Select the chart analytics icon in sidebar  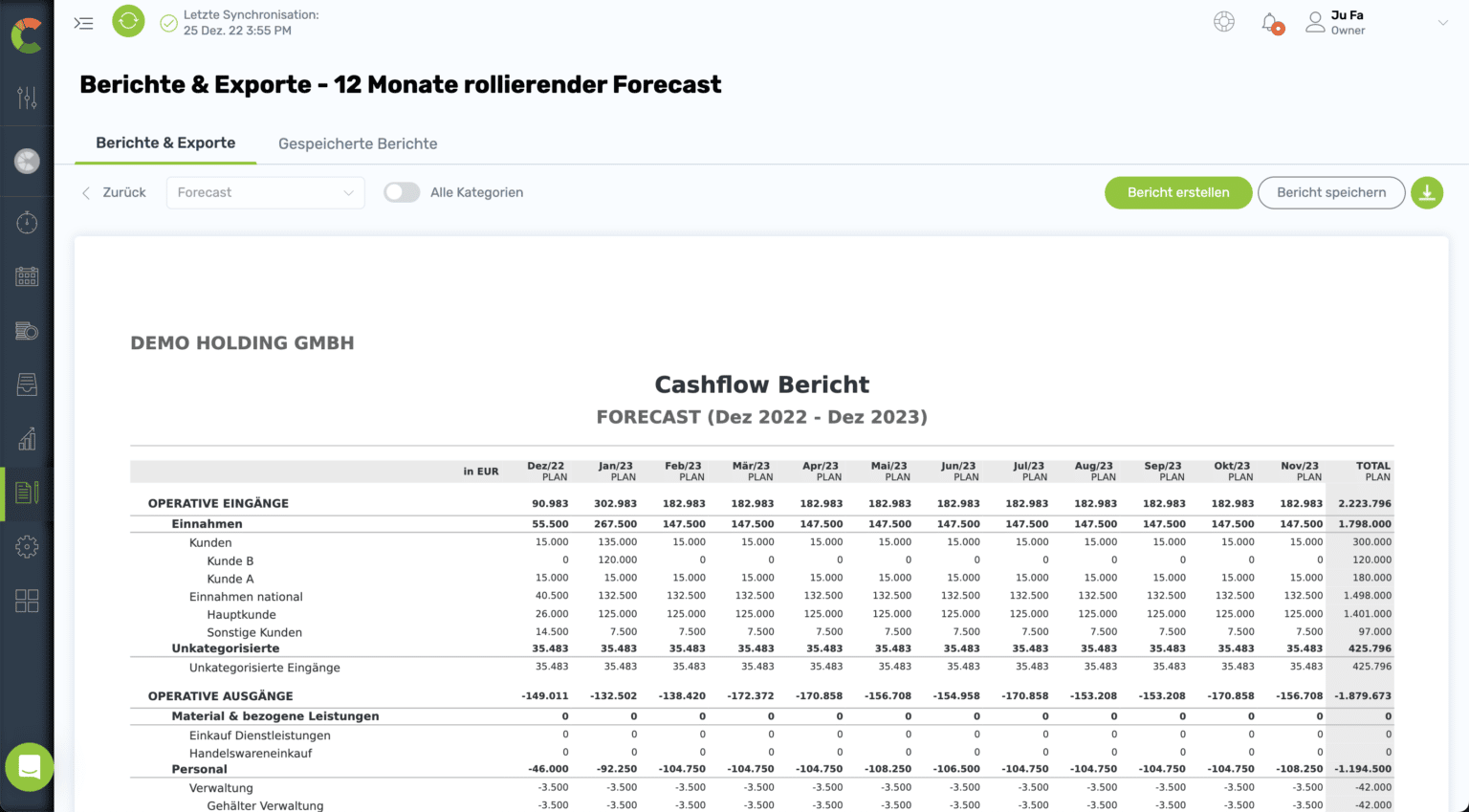(27, 439)
